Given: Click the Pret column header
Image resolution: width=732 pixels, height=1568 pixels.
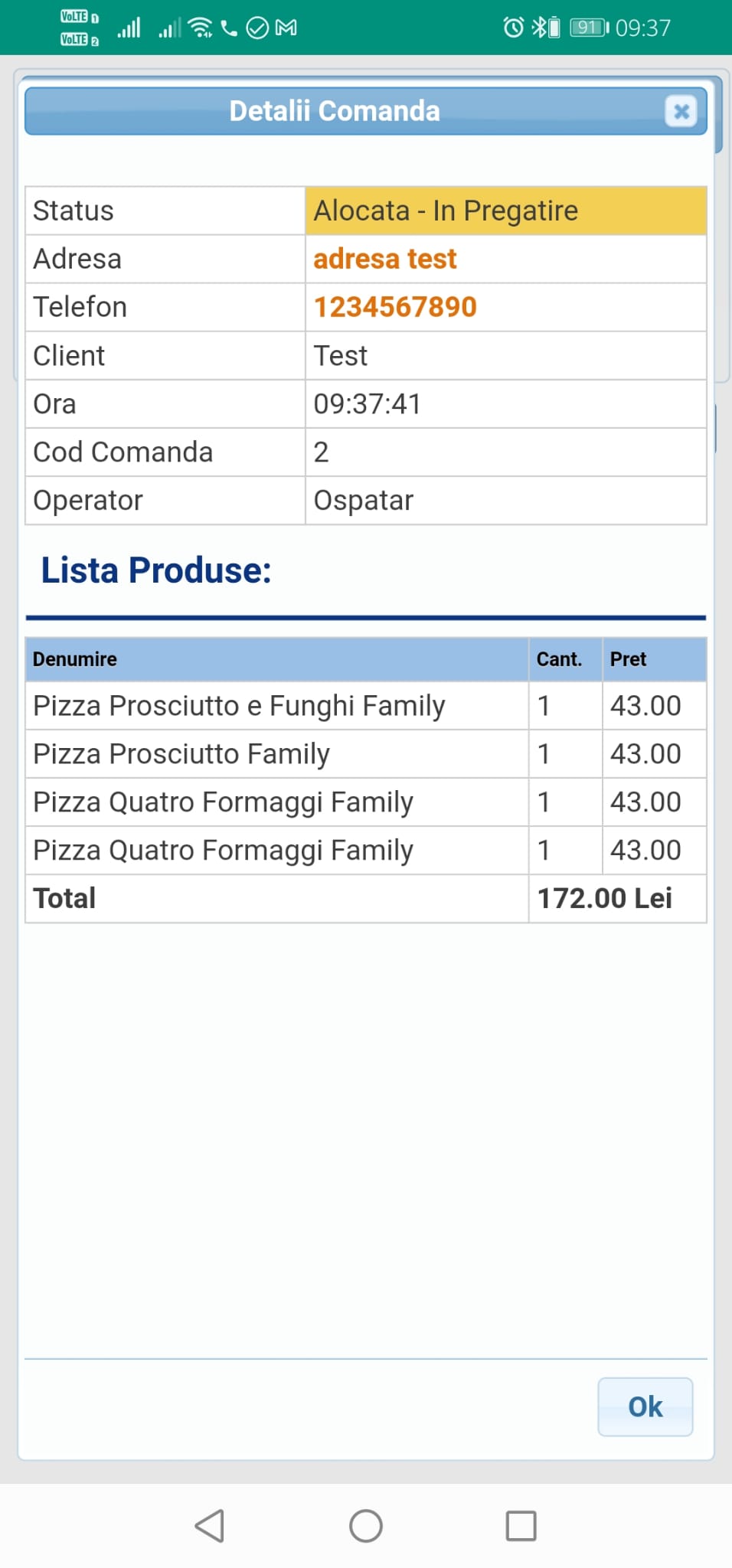Looking at the screenshot, I should (628, 659).
